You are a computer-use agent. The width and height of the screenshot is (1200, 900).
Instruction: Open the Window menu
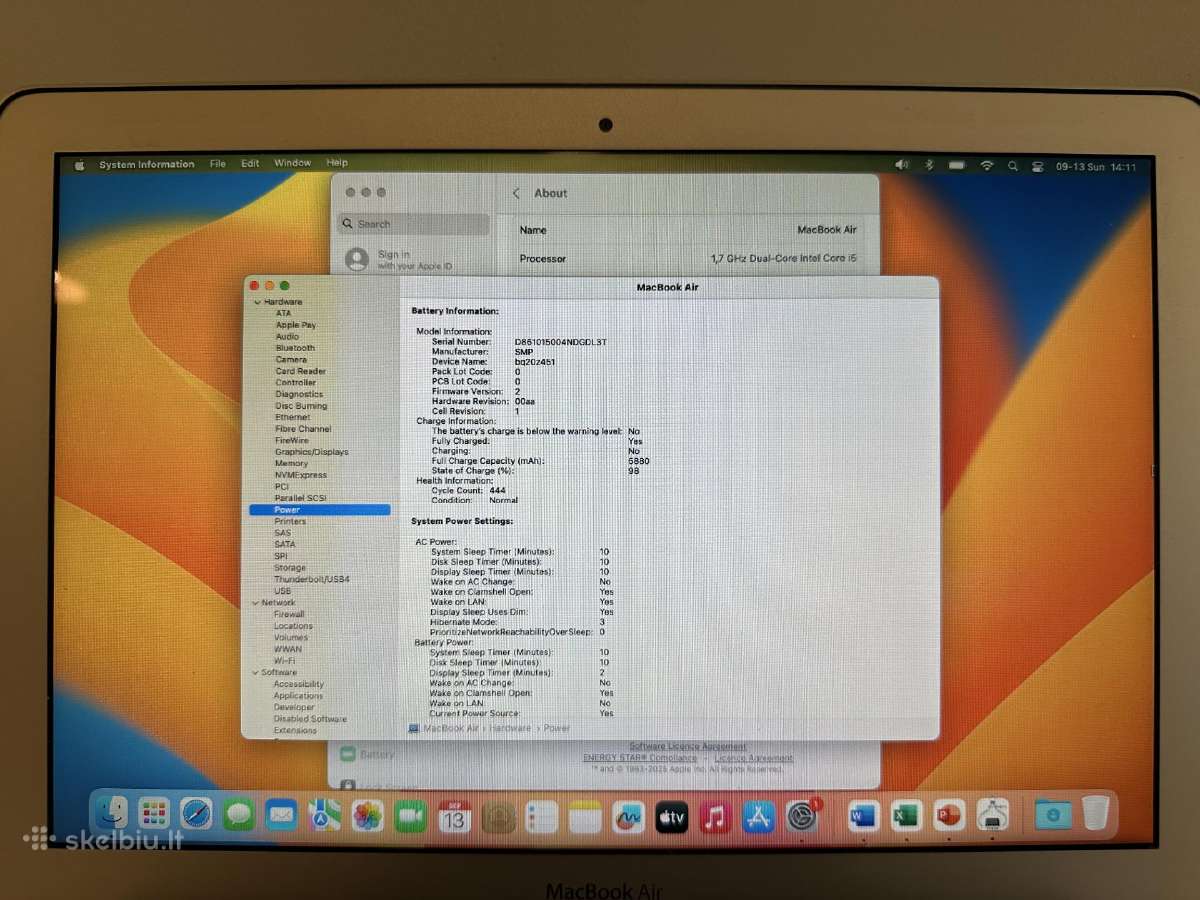292,163
